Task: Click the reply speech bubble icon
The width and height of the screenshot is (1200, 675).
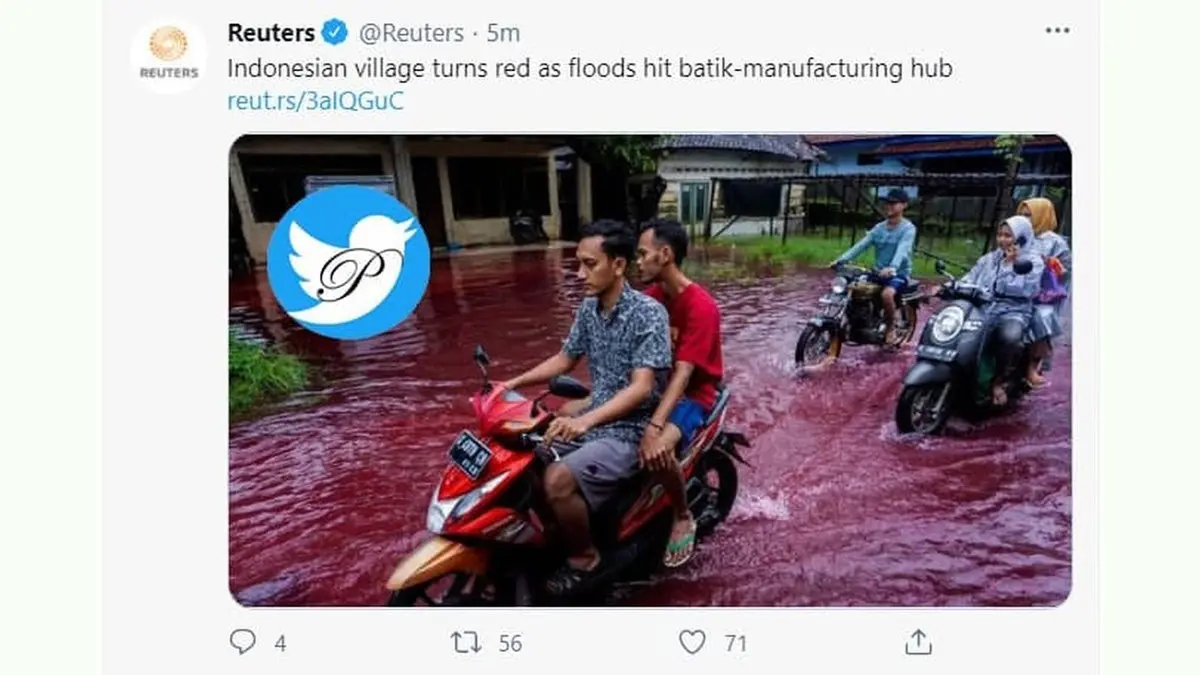Action: (243, 642)
